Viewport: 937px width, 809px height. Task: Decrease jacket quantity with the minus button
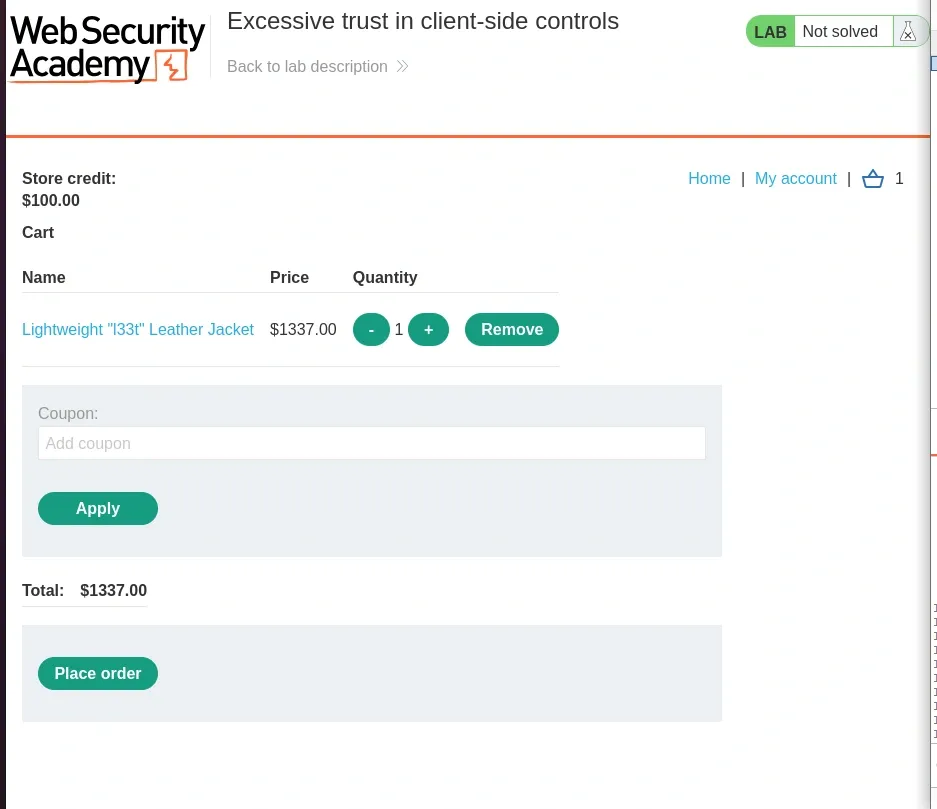(371, 329)
